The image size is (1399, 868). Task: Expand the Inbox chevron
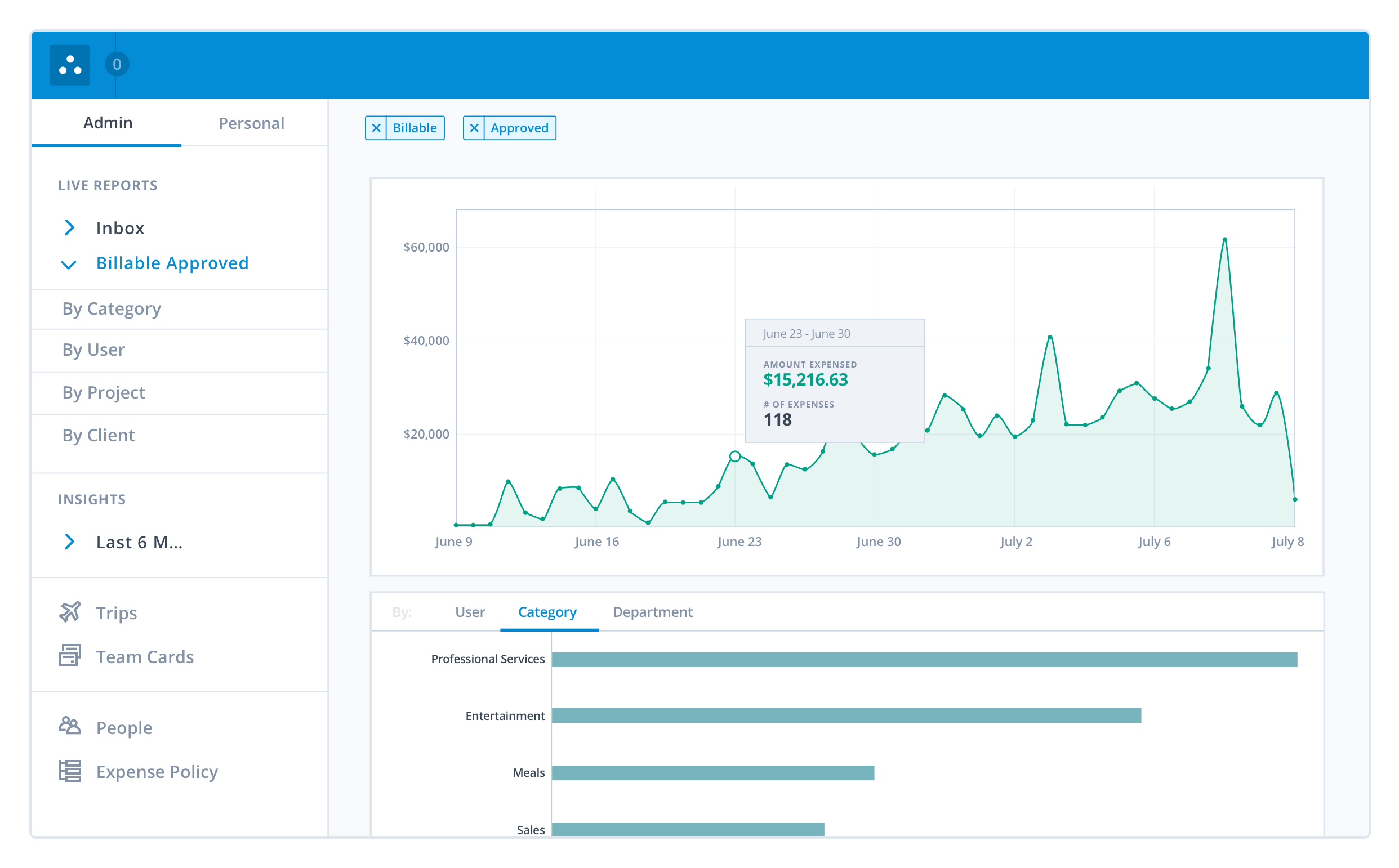click(69, 228)
